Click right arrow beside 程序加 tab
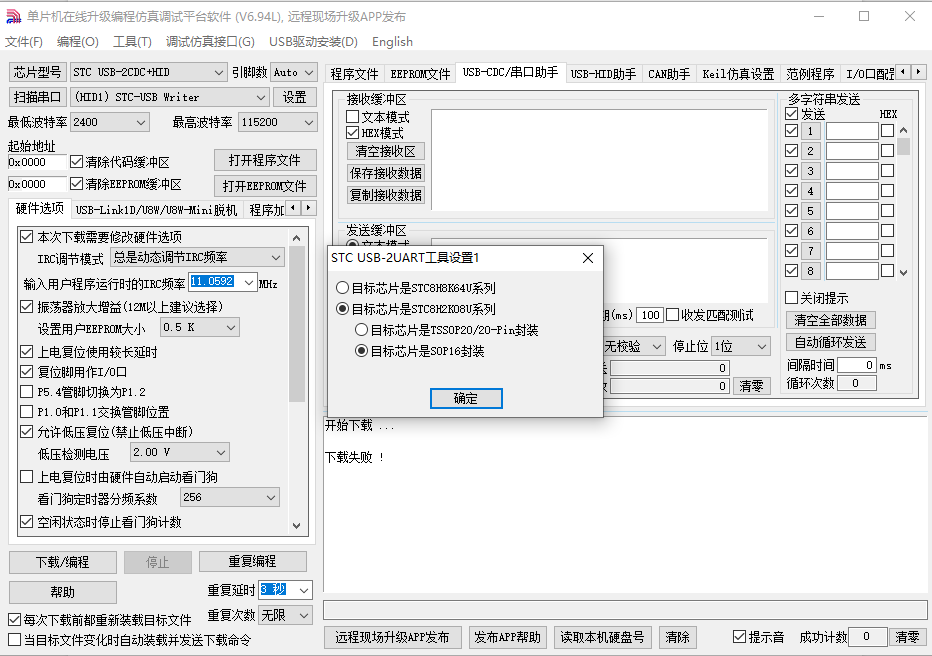 coord(308,208)
